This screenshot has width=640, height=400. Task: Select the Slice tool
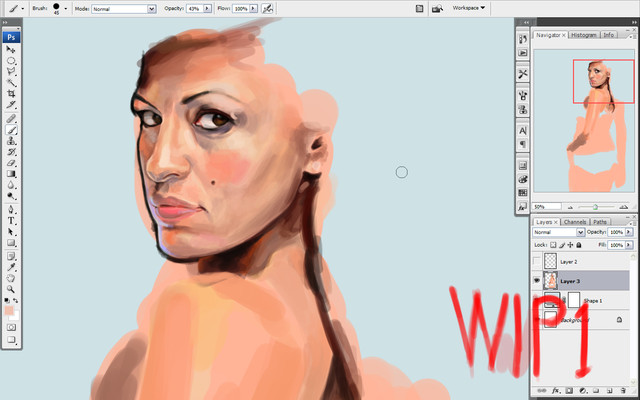pyautogui.click(x=11, y=104)
